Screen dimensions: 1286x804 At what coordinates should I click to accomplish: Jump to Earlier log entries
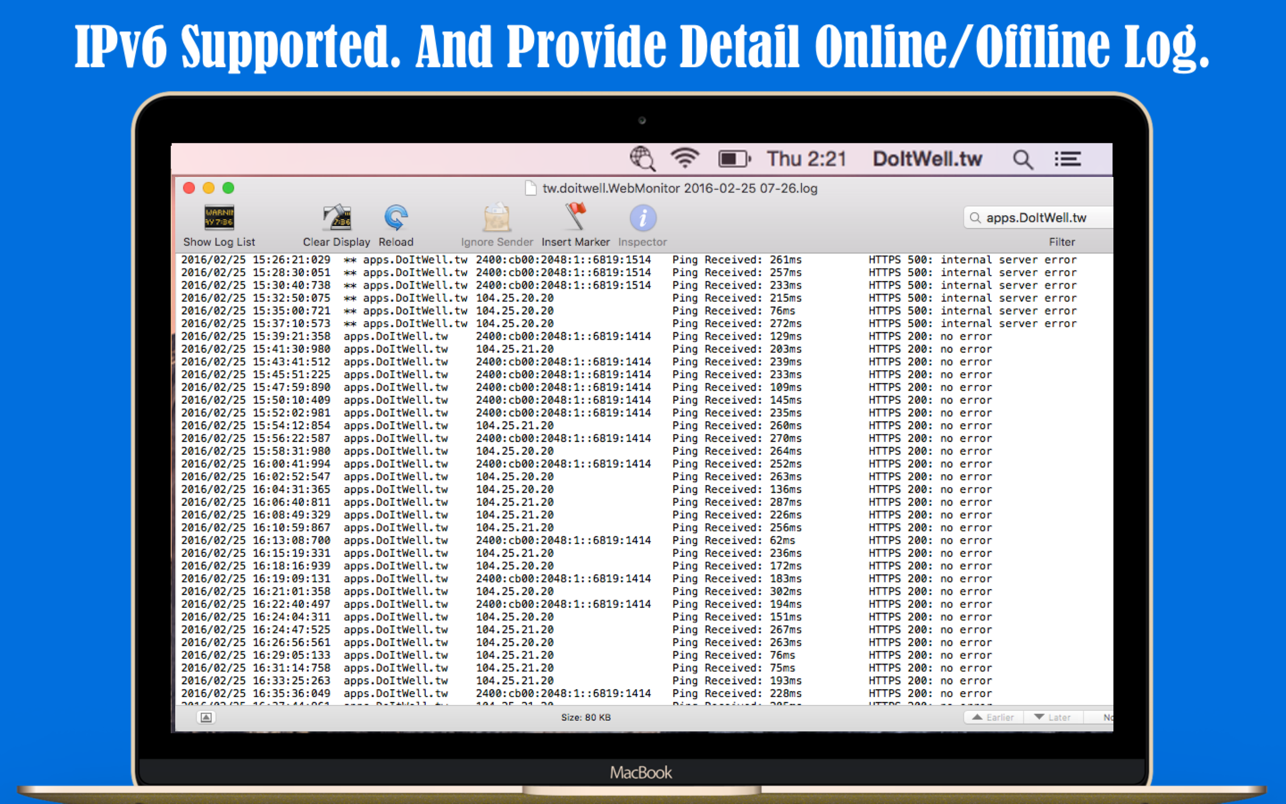993,717
